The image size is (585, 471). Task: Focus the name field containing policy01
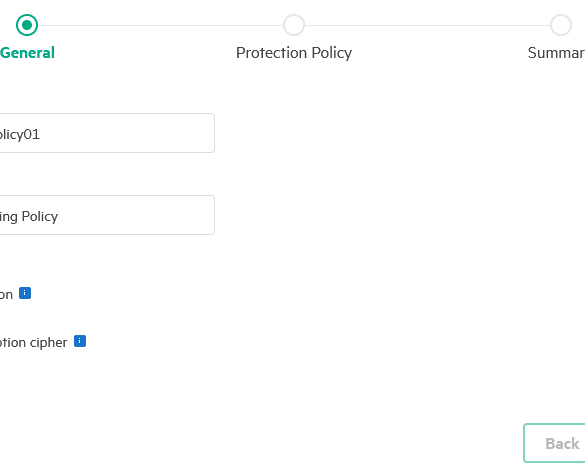107,133
